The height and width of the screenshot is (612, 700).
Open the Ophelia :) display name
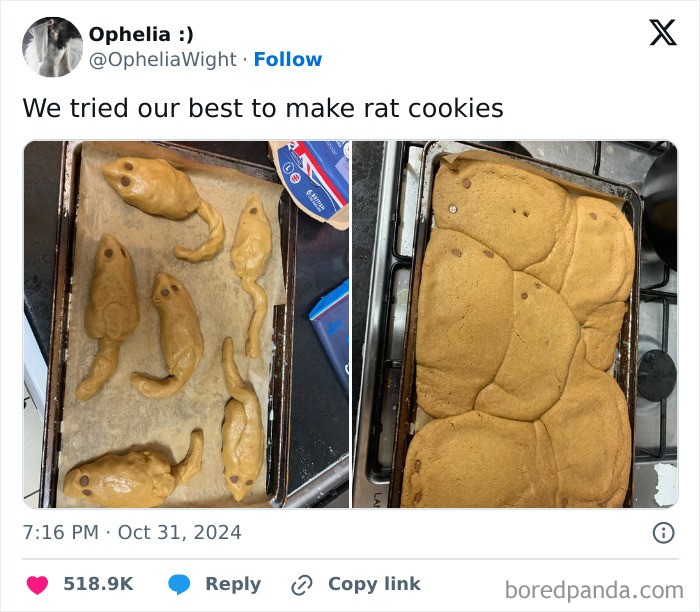tap(141, 34)
